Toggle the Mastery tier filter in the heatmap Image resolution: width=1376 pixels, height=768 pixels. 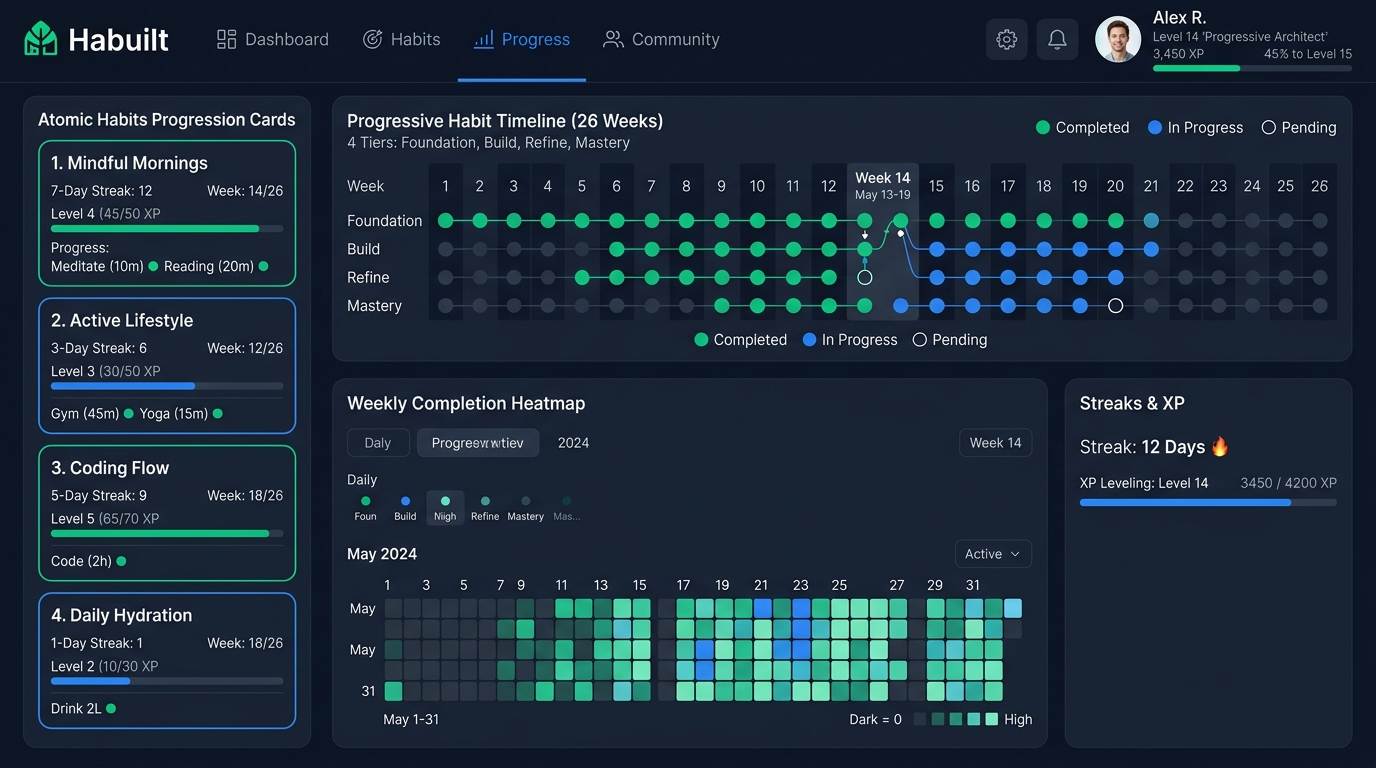pos(525,508)
